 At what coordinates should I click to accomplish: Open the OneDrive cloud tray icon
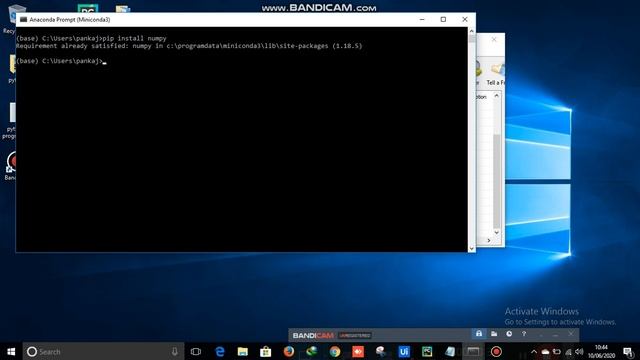pos(545,351)
